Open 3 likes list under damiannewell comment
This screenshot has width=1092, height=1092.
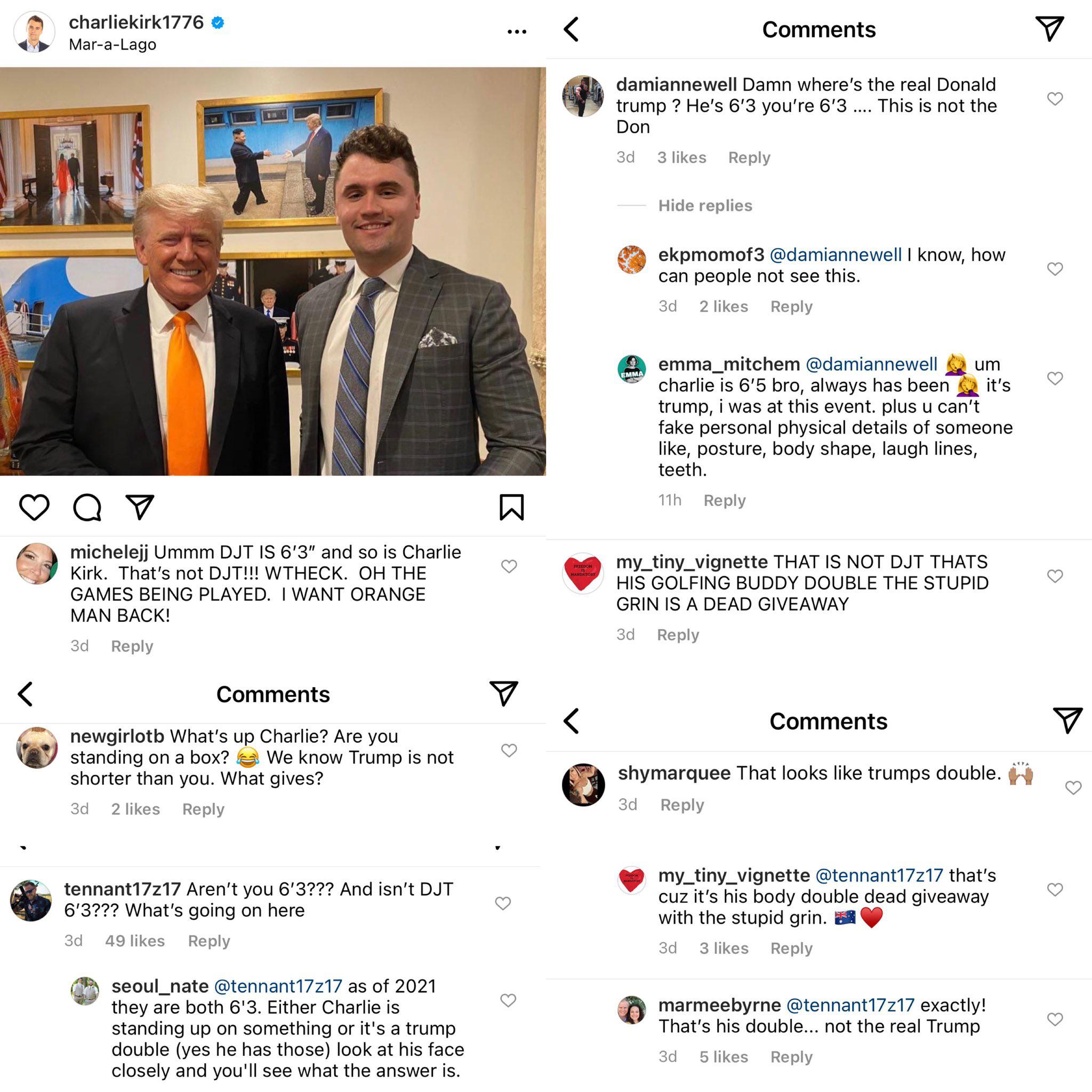pos(681,158)
